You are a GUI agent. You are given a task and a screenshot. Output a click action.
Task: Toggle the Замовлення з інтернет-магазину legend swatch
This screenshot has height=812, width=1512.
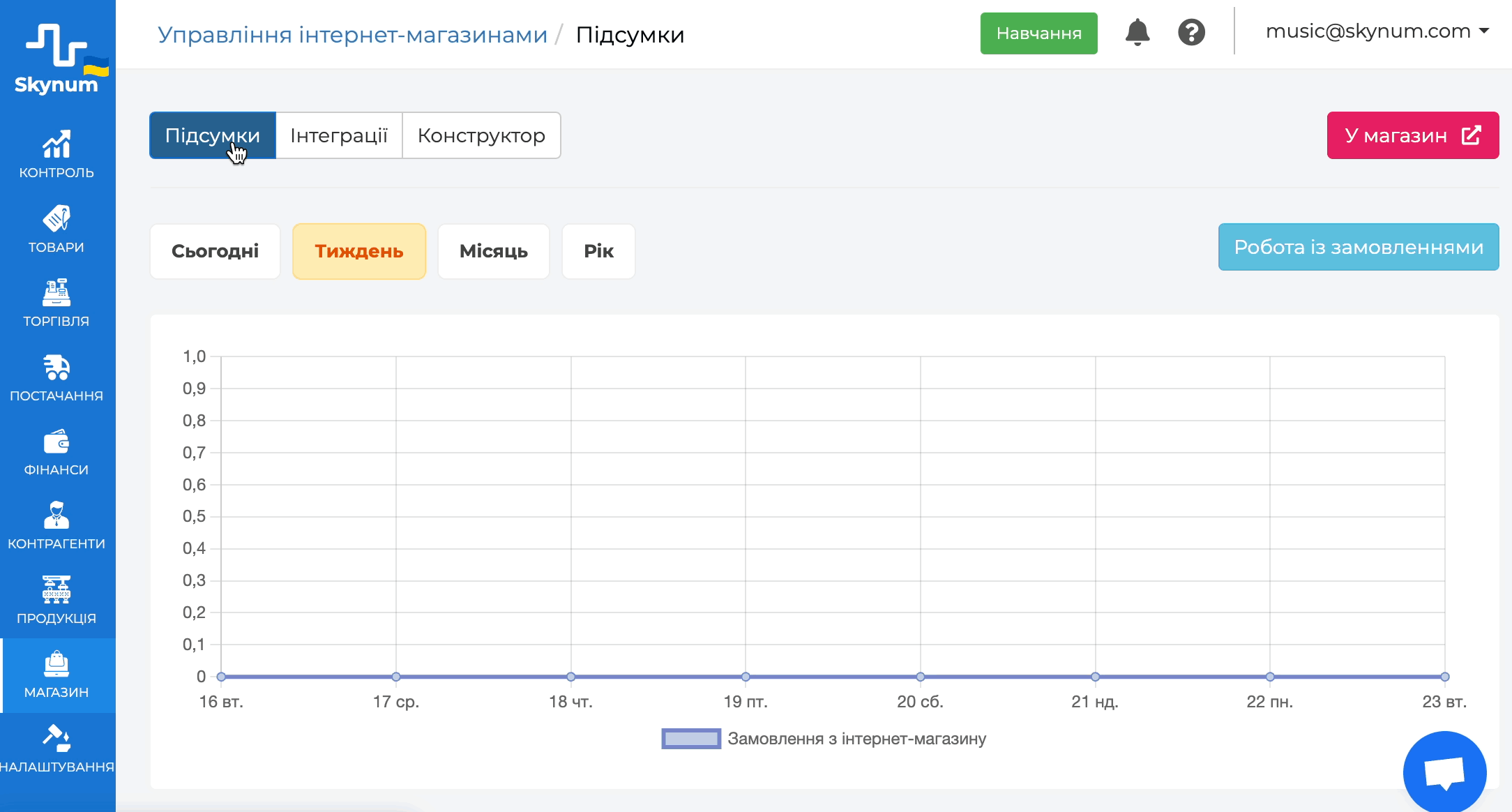pyautogui.click(x=690, y=739)
